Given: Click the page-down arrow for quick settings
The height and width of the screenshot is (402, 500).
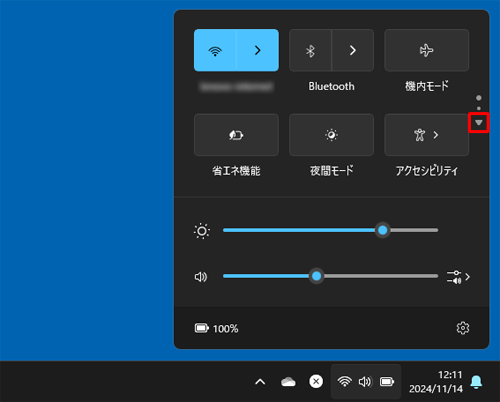Looking at the screenshot, I should 479,123.
